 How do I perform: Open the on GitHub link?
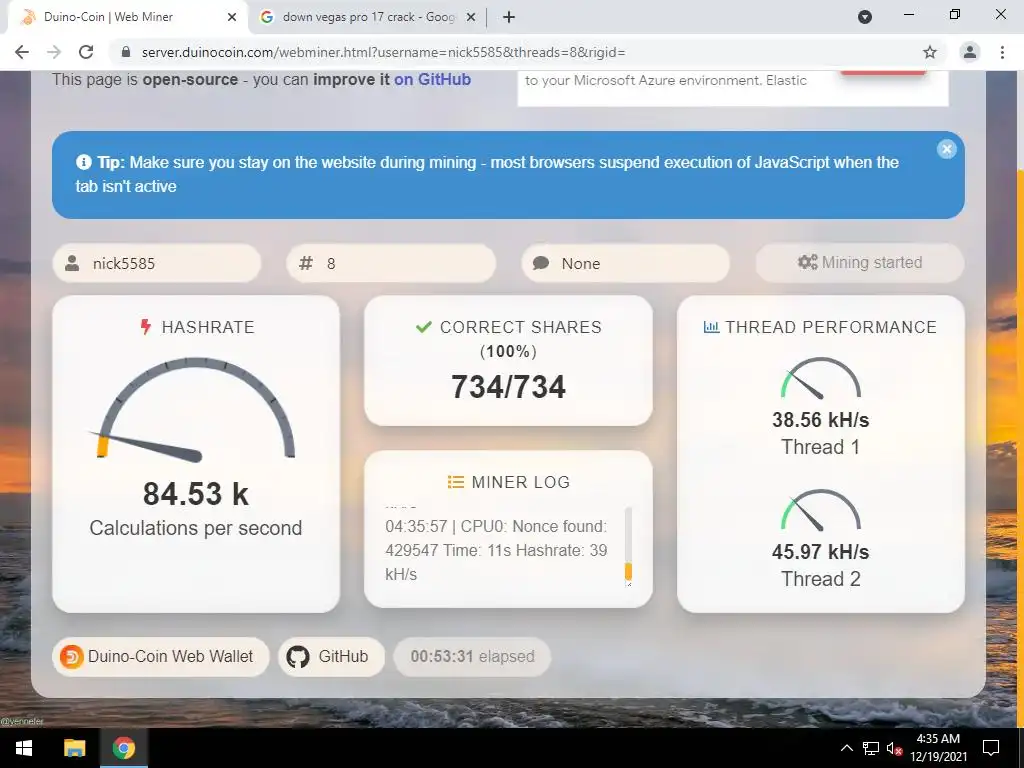(432, 80)
